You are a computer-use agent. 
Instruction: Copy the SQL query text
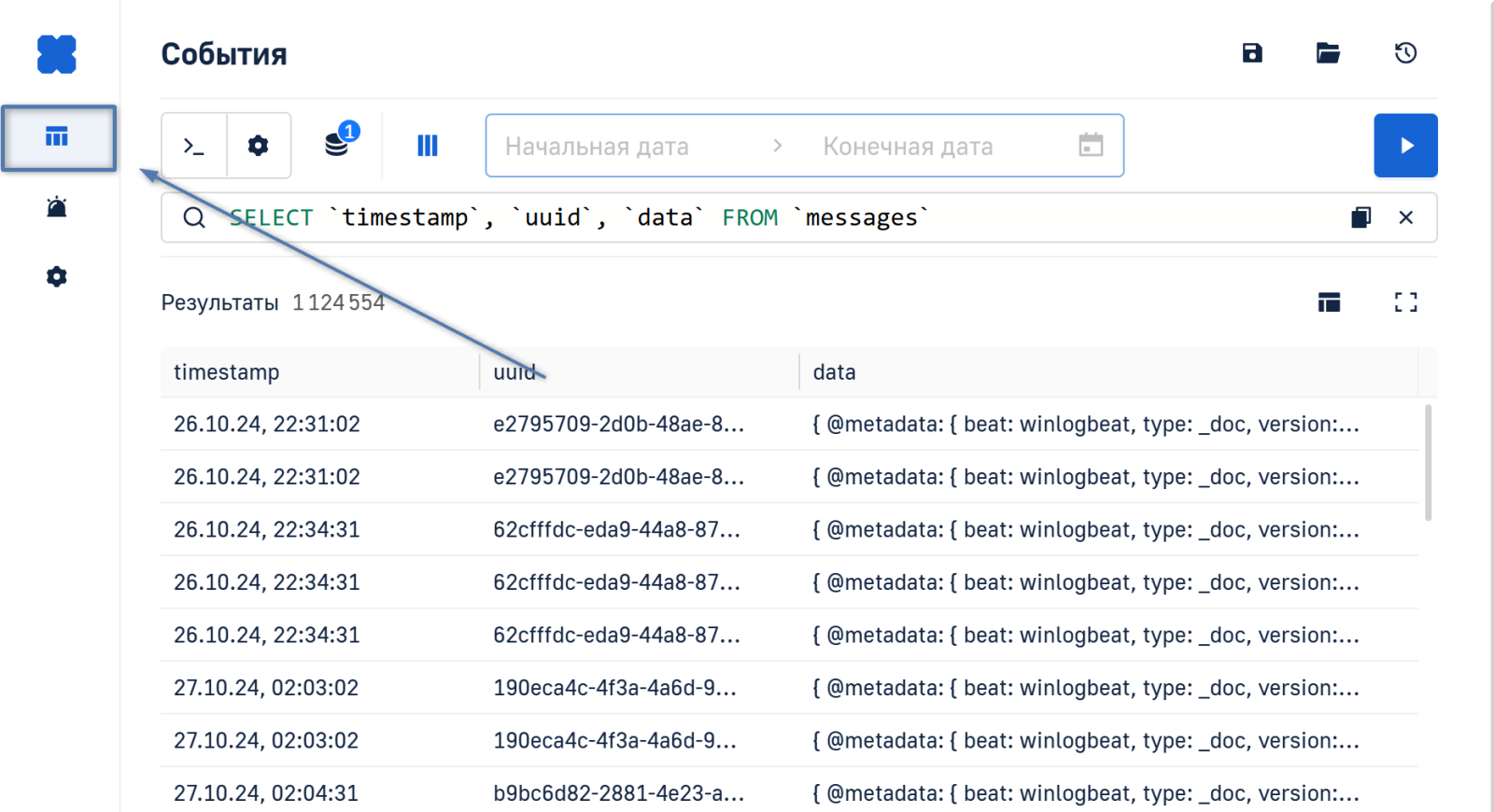click(1360, 217)
